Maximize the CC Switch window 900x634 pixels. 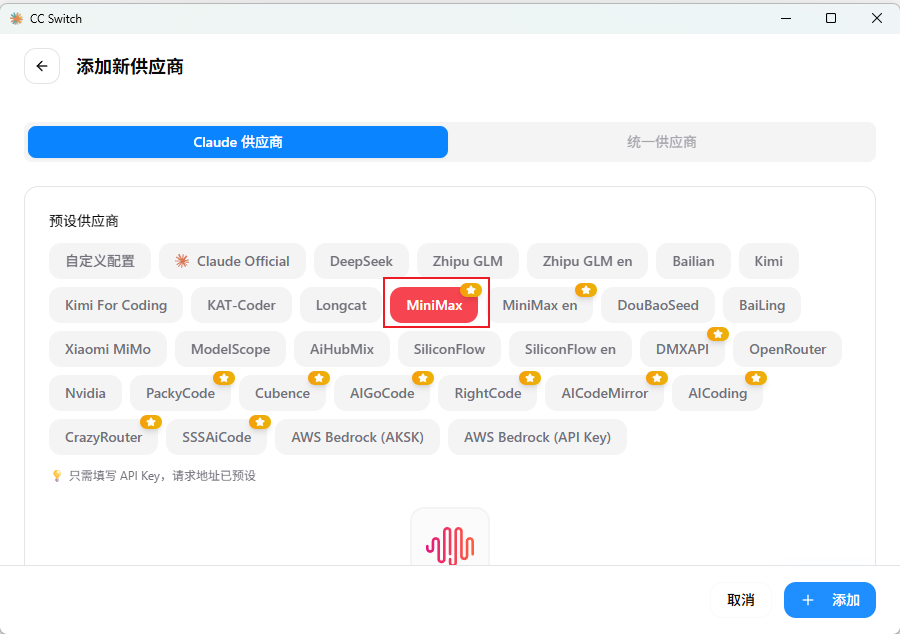831,18
